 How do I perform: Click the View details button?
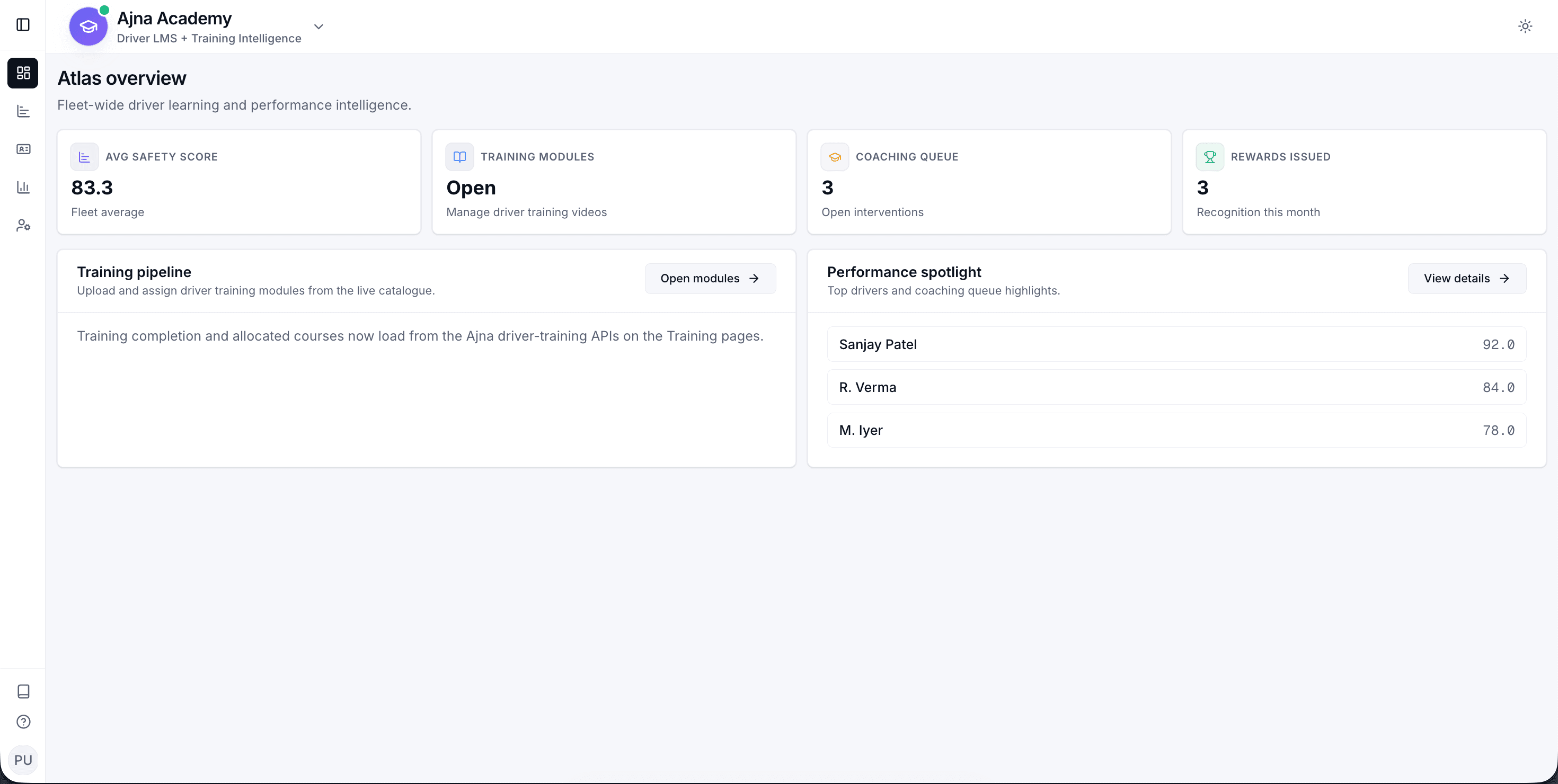(x=1467, y=279)
